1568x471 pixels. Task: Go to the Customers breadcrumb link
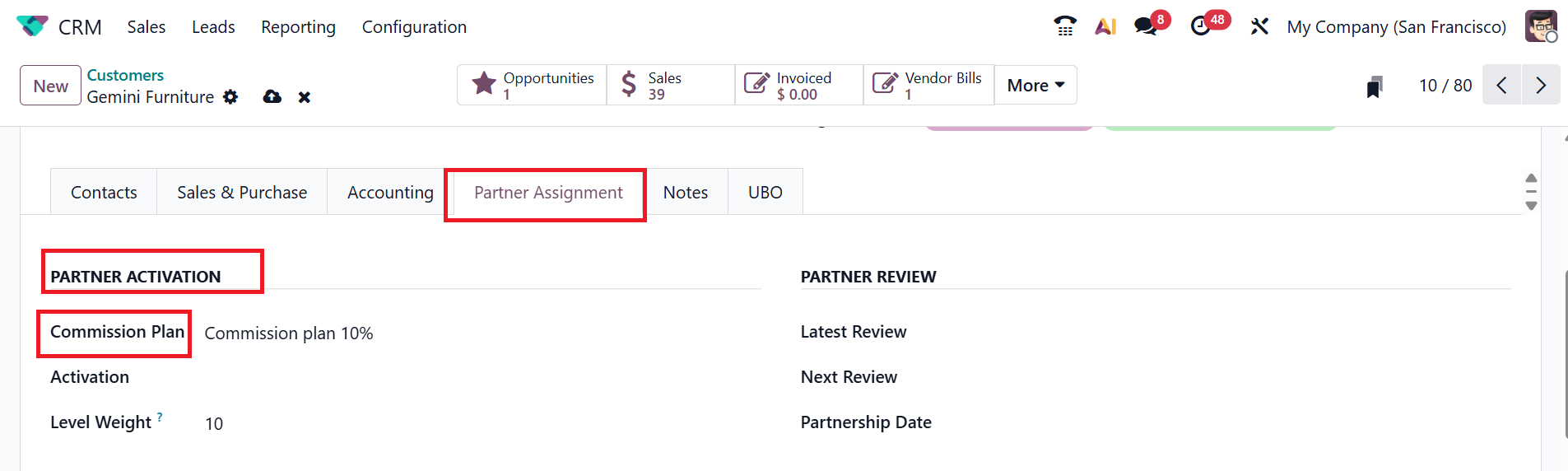[125, 75]
